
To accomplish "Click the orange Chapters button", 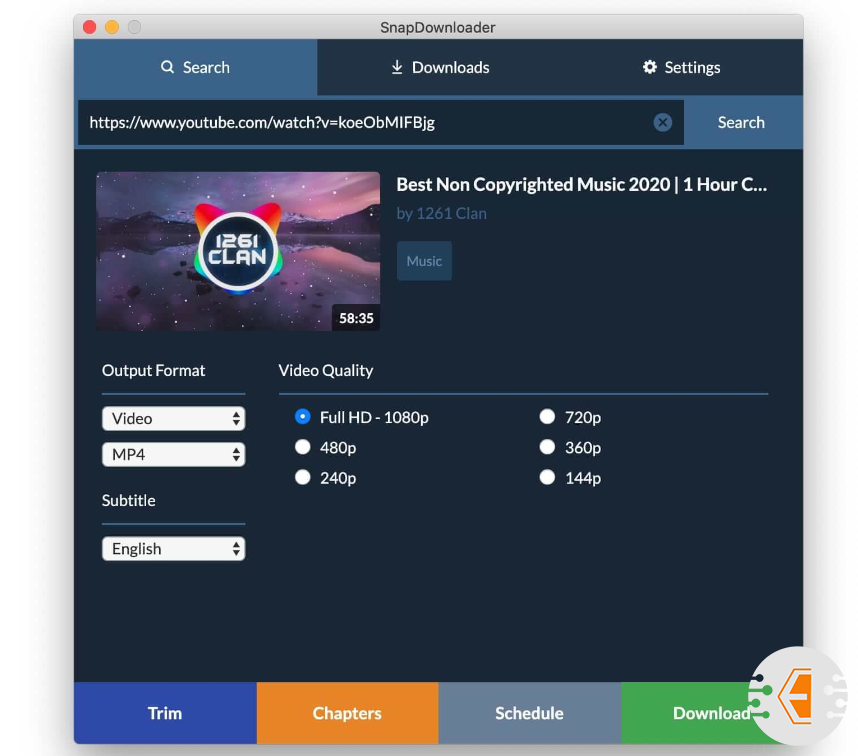I will (347, 713).
